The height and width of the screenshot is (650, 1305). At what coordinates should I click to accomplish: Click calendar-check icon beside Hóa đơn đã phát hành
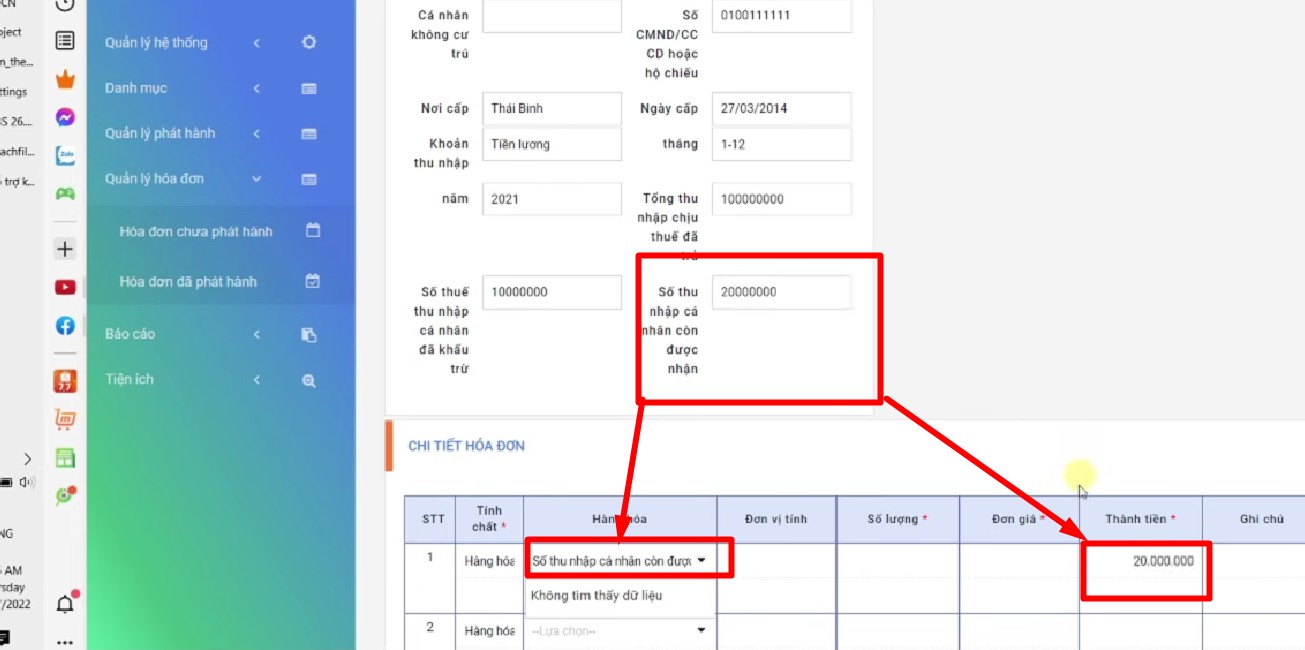tap(313, 281)
